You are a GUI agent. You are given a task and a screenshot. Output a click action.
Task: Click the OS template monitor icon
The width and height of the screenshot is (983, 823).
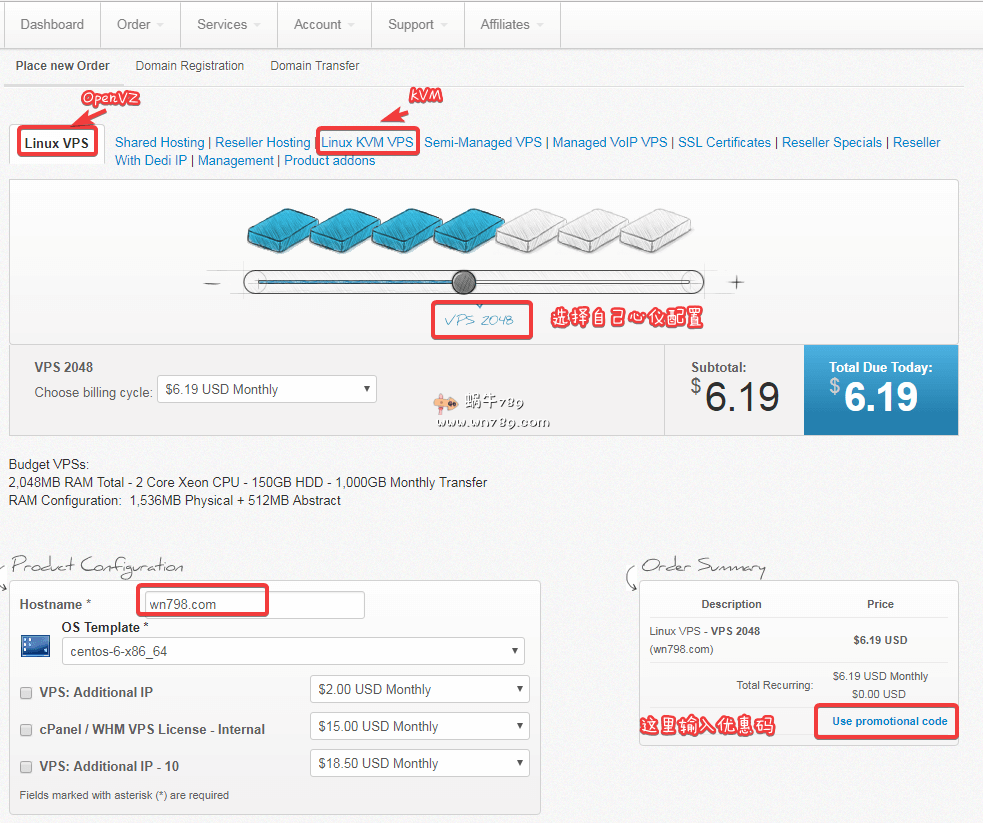(35, 645)
